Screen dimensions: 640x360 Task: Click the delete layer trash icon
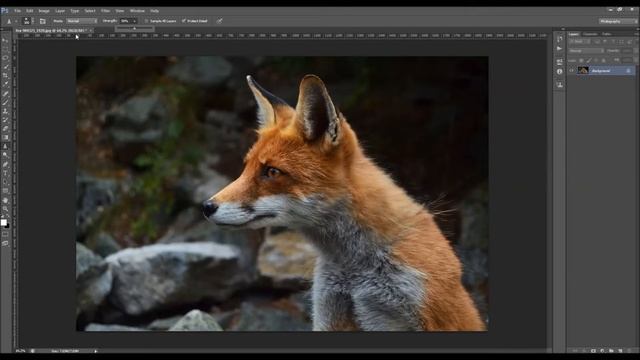click(629, 351)
